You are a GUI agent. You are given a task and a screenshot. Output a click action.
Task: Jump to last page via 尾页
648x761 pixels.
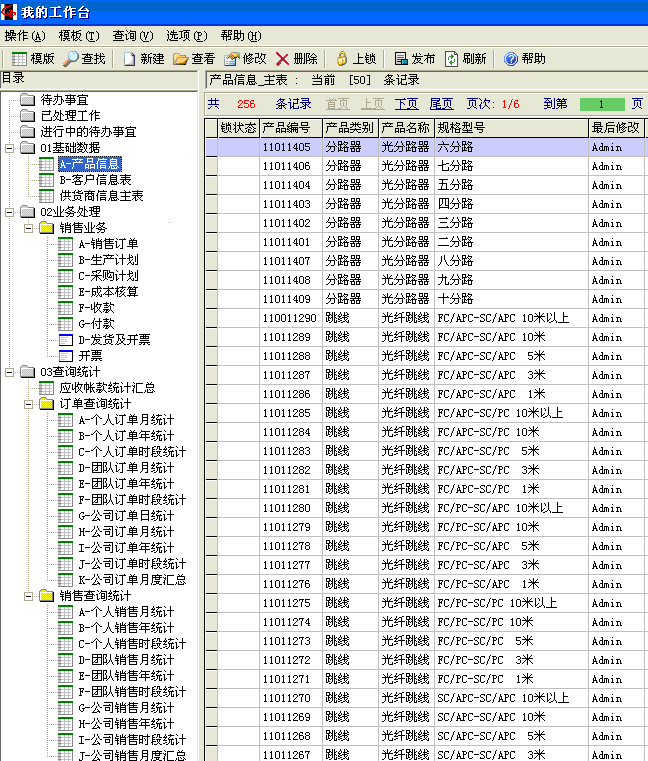441,104
